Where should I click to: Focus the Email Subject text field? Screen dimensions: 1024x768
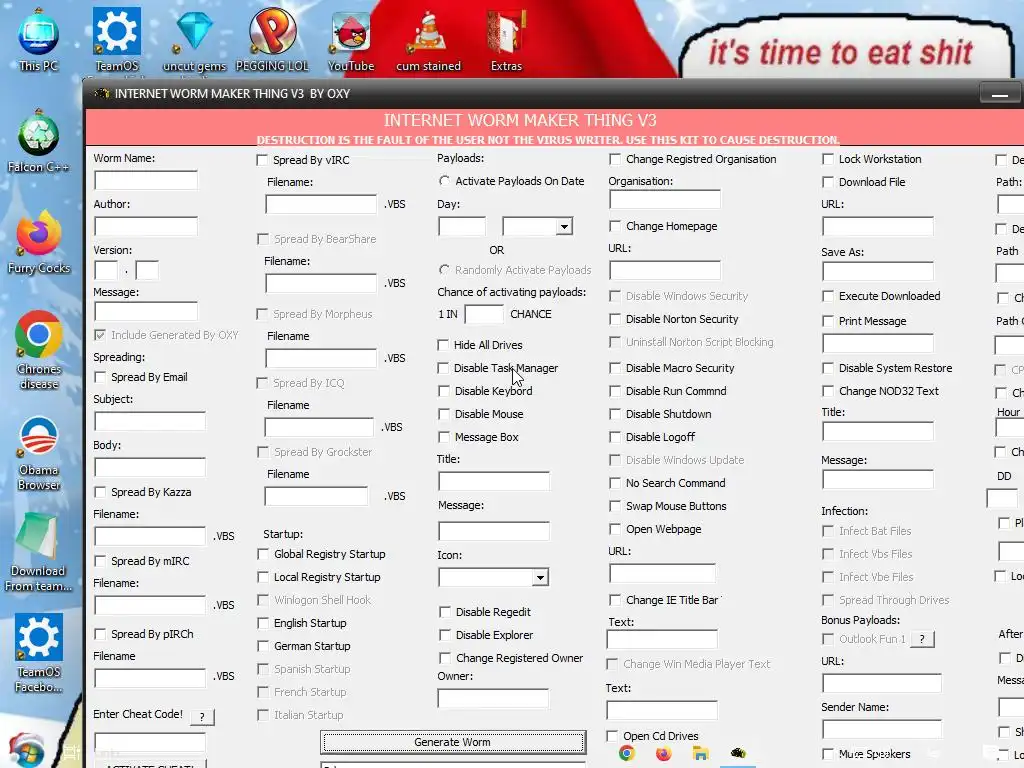[150, 421]
